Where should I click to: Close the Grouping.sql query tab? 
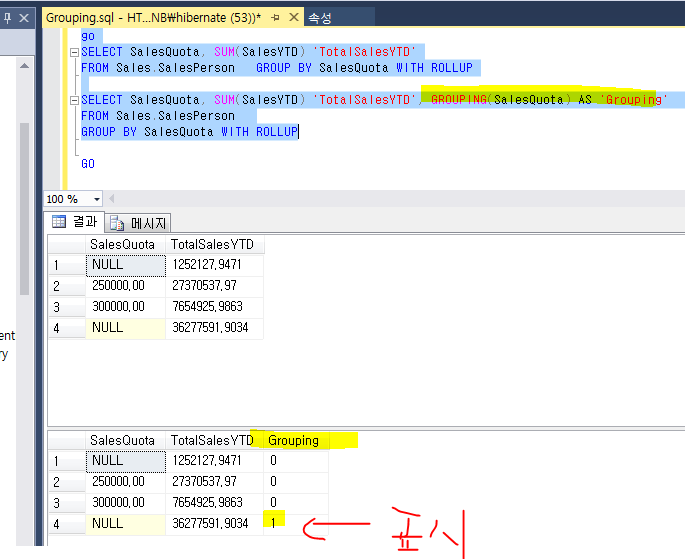[x=294, y=17]
